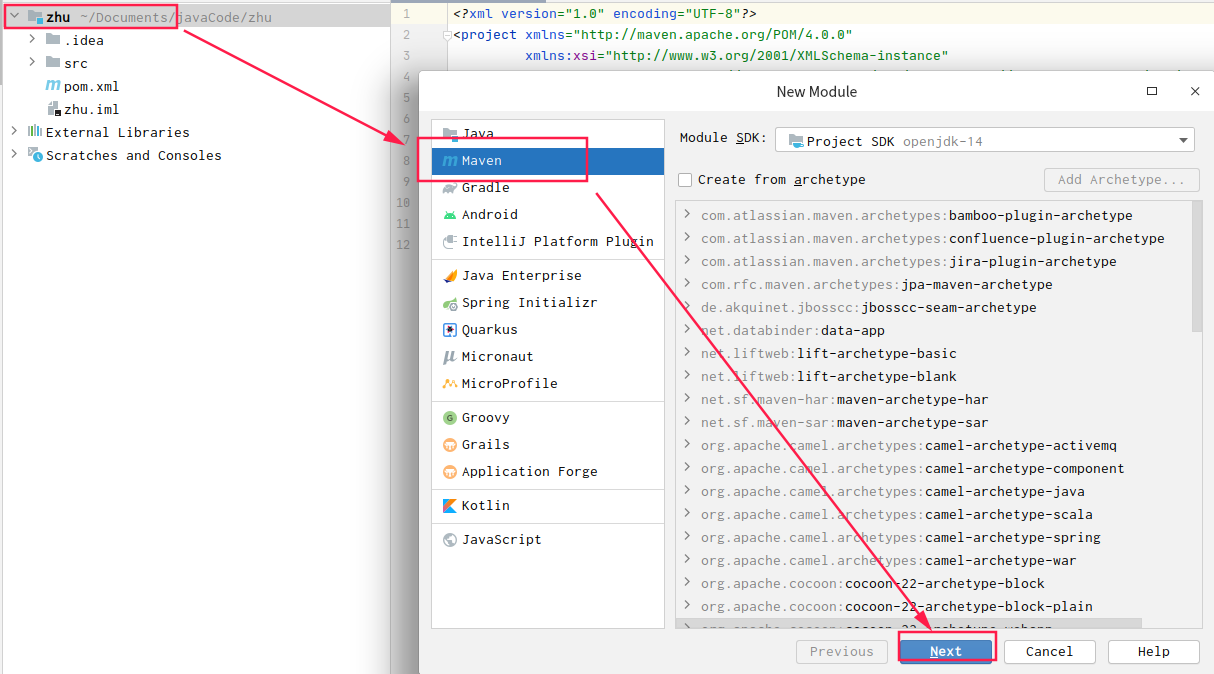Select jira-plugin-archetype row
Screen dimensions: 1214x674
[934, 261]
